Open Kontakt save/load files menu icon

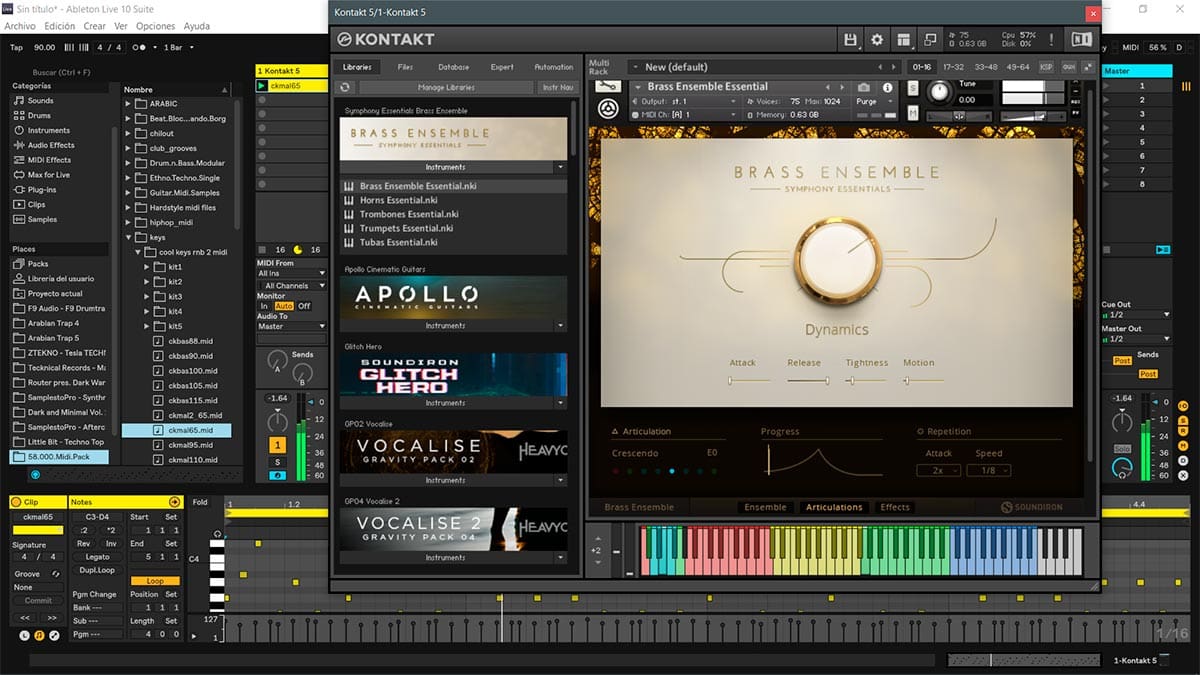pyautogui.click(x=851, y=39)
